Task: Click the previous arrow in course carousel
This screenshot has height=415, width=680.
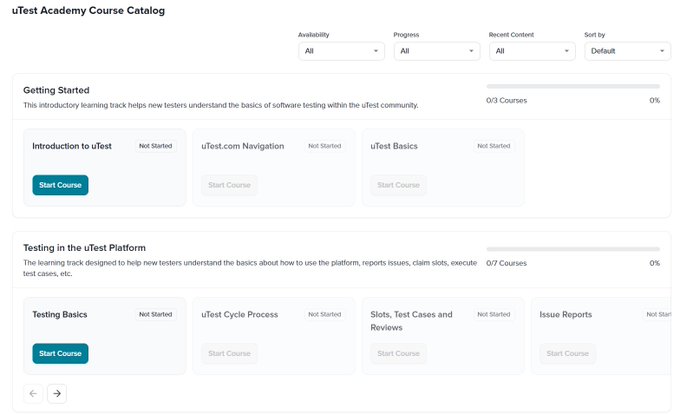Action: [x=33, y=393]
